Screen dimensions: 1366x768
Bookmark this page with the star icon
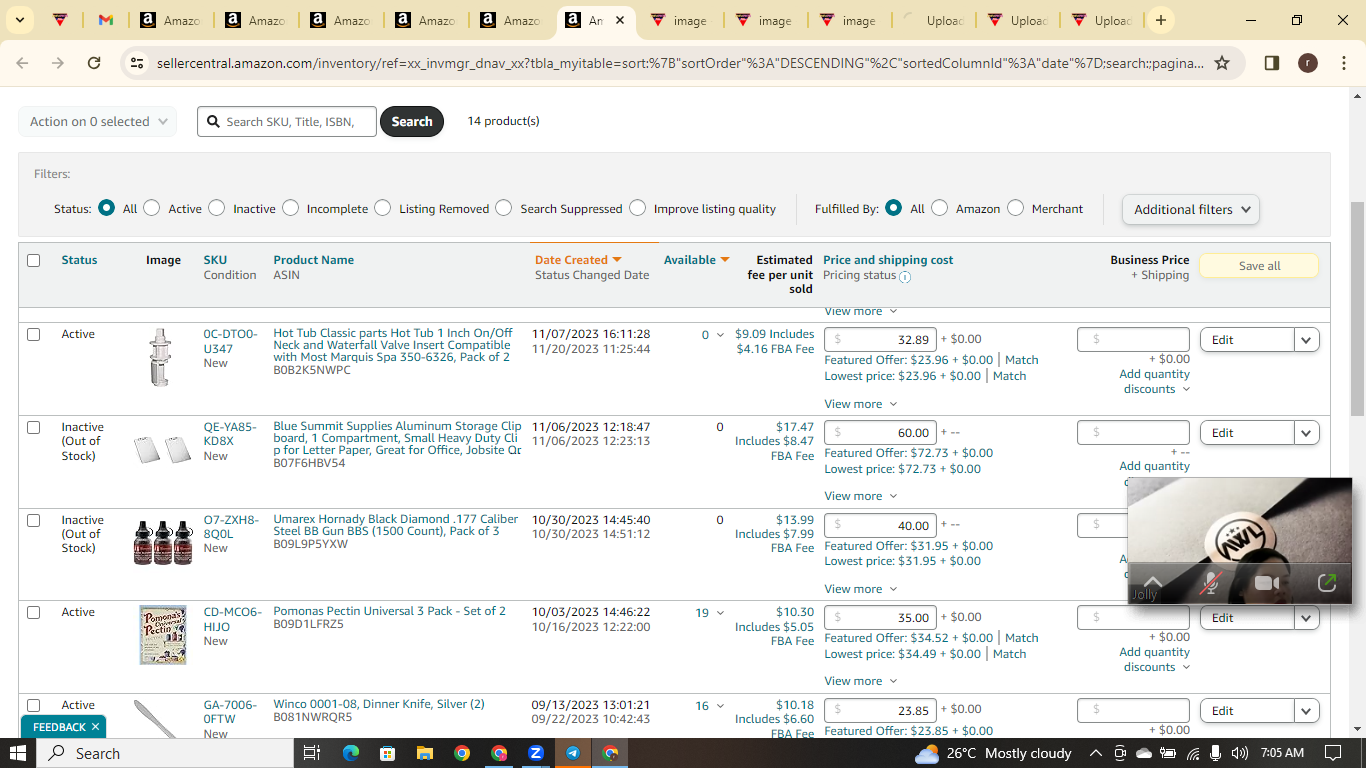(1222, 63)
